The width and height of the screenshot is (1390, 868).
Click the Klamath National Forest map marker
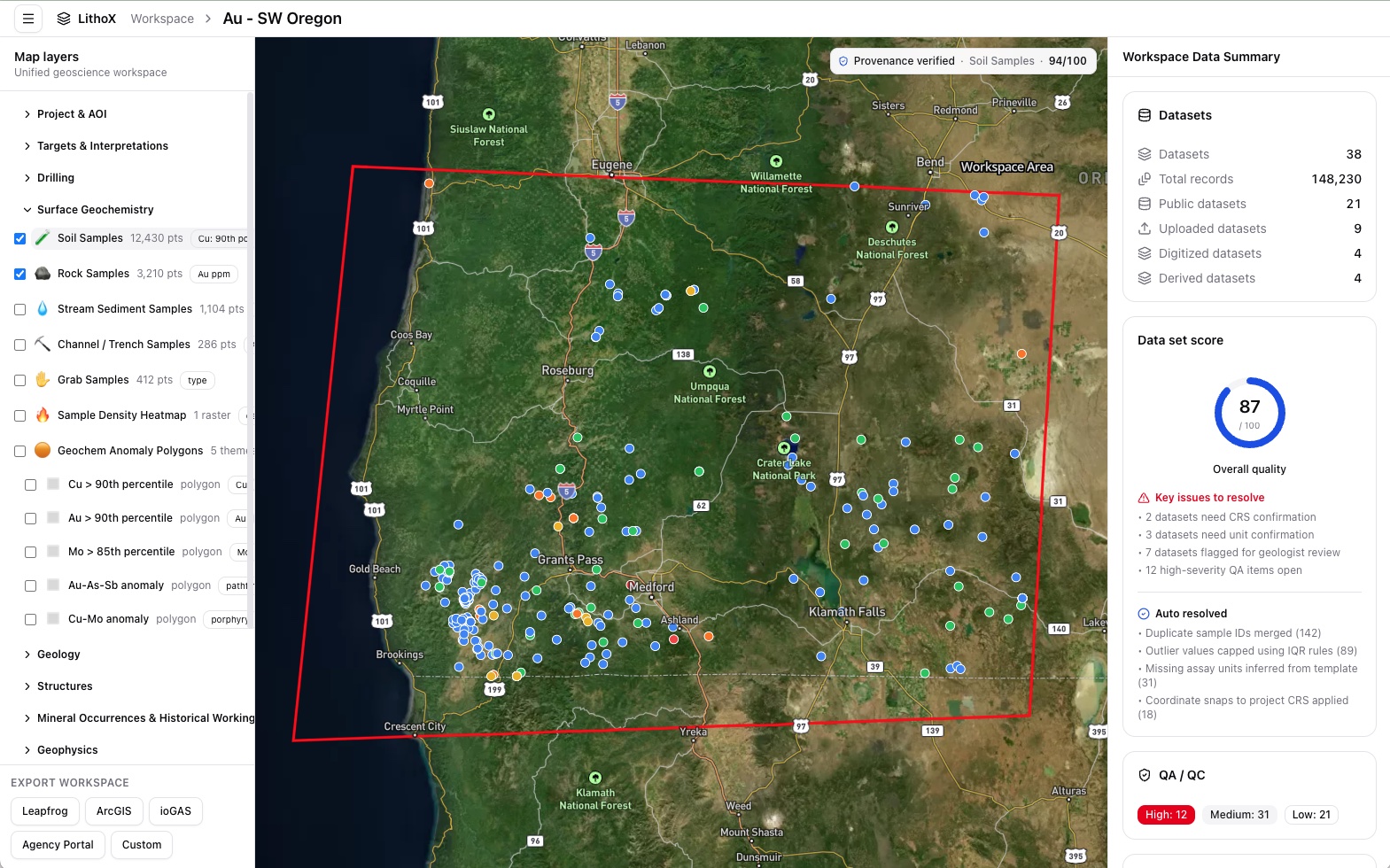point(595,778)
